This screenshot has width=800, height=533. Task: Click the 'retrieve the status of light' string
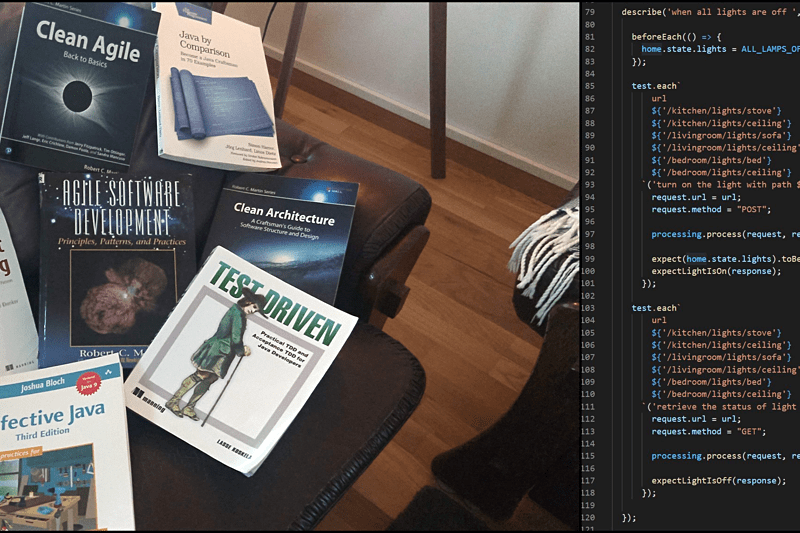click(x=723, y=407)
